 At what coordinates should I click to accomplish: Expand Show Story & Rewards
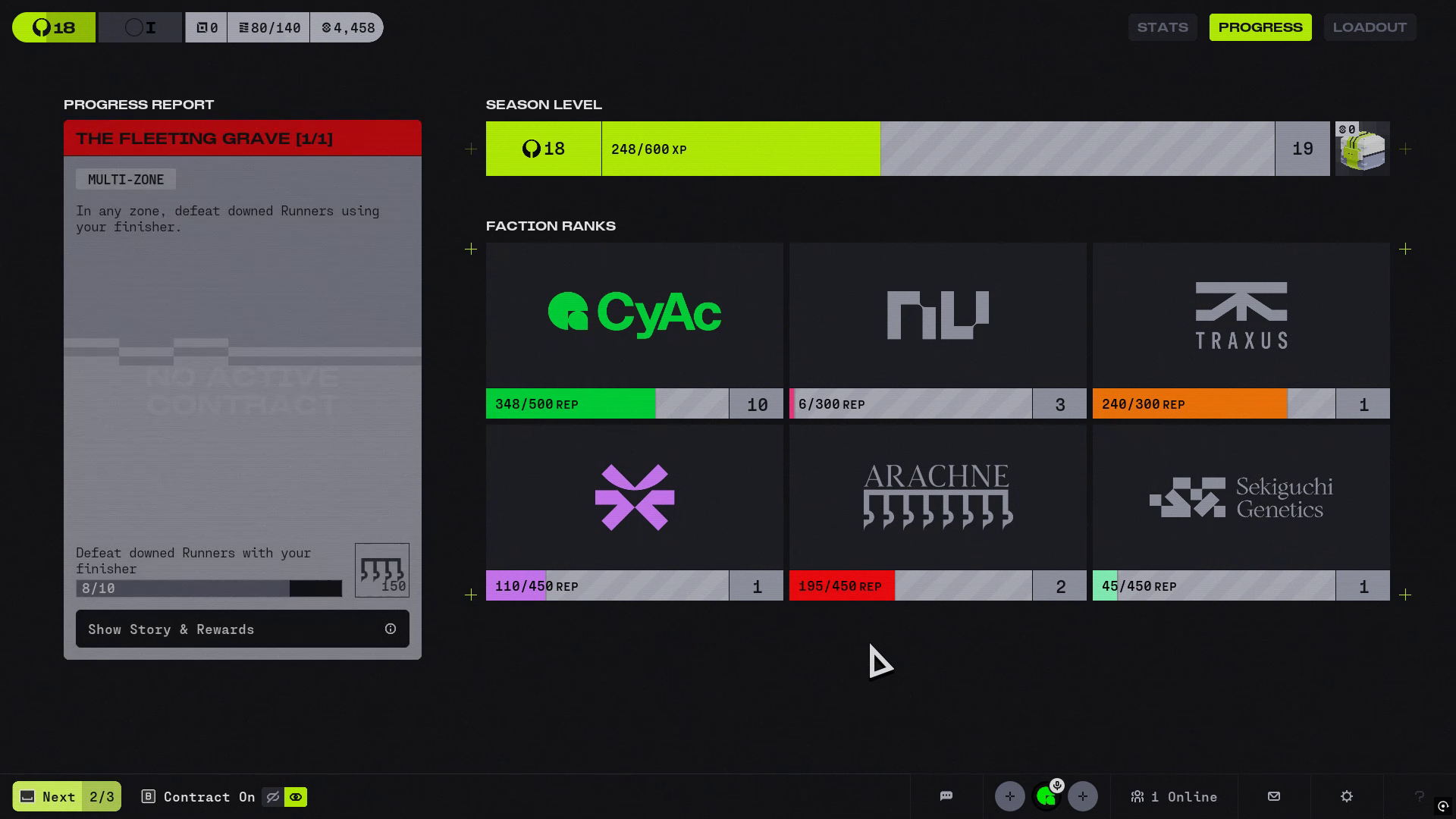tap(243, 629)
